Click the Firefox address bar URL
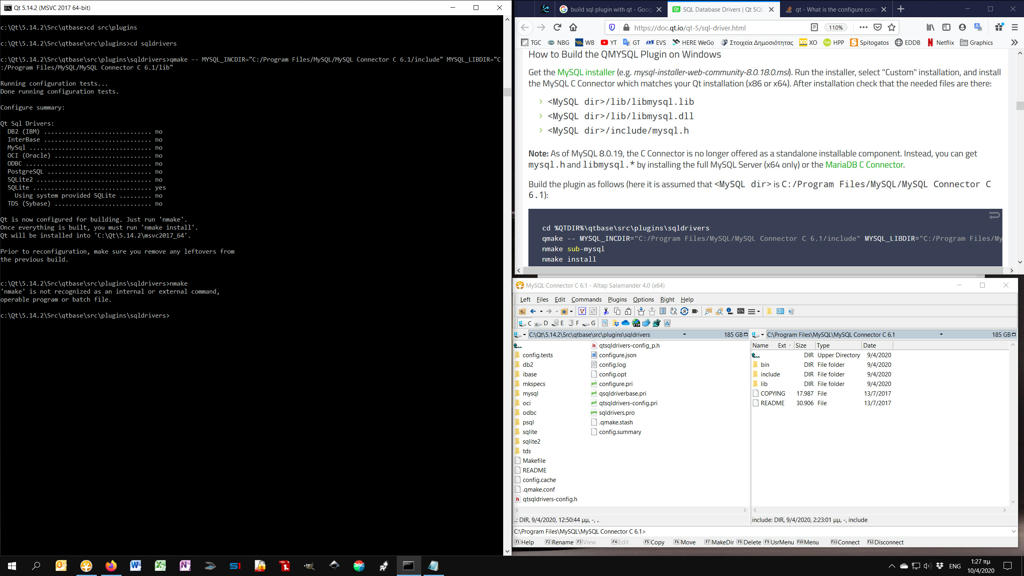The image size is (1024, 576). pyautogui.click(x=690, y=27)
